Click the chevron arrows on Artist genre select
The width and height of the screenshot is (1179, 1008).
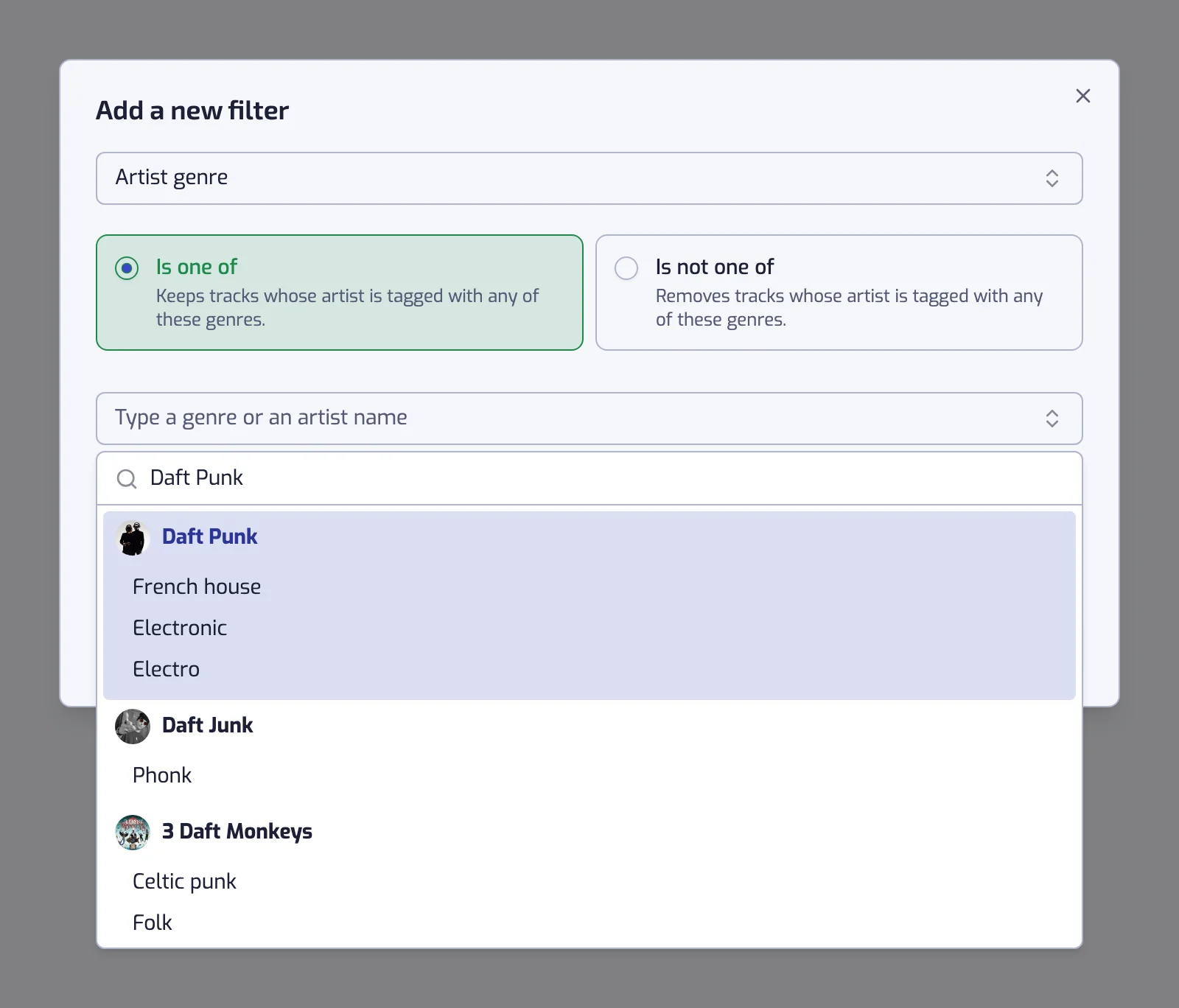(1052, 178)
